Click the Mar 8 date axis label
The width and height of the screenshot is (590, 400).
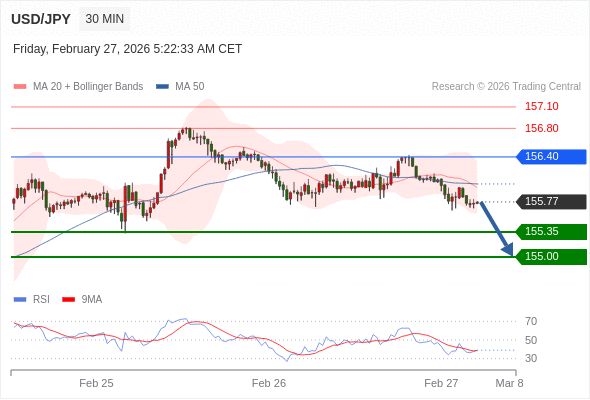pos(509,383)
